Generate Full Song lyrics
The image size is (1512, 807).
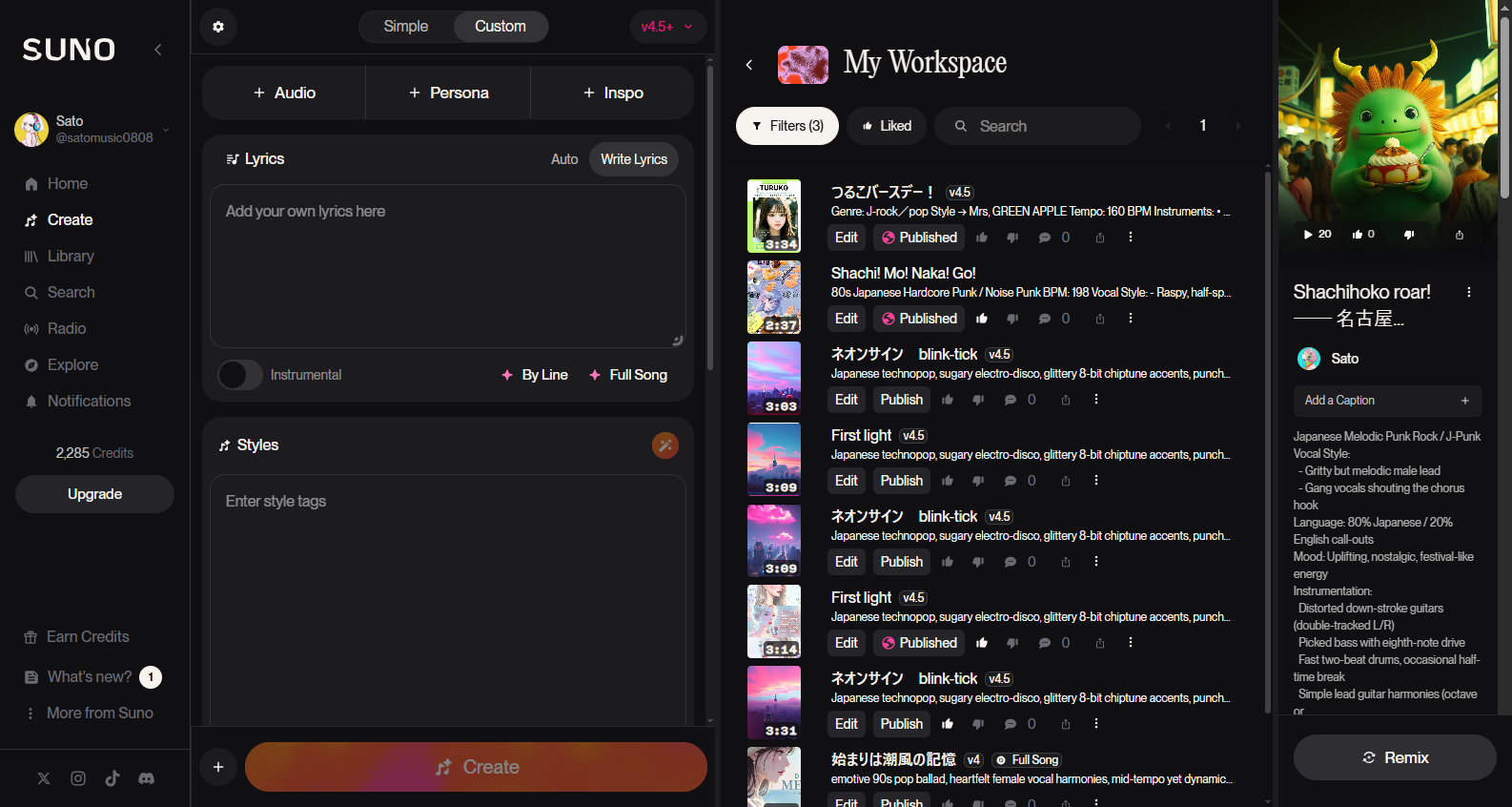pos(628,375)
